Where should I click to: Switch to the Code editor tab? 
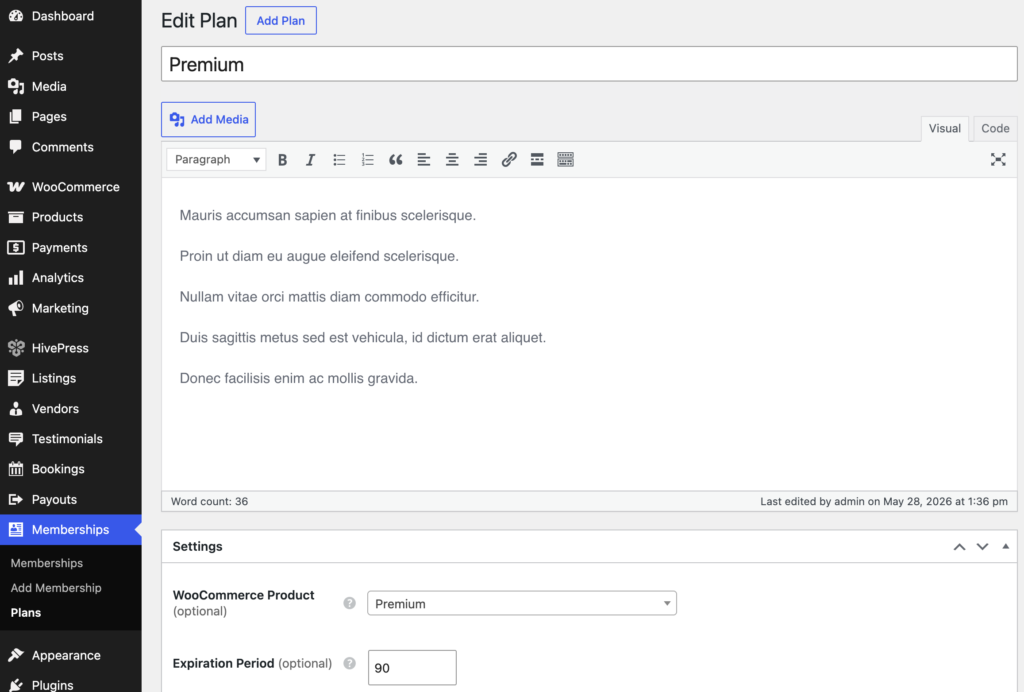(x=995, y=129)
